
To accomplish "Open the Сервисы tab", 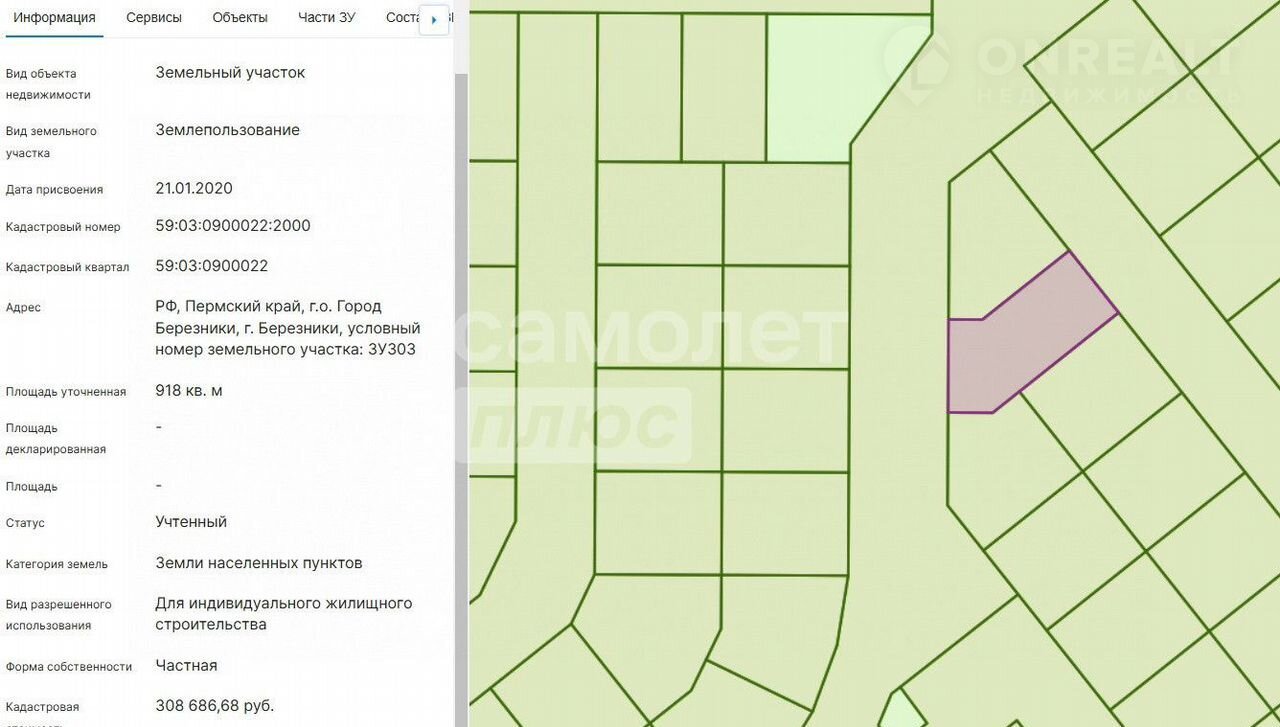I will click(x=154, y=18).
